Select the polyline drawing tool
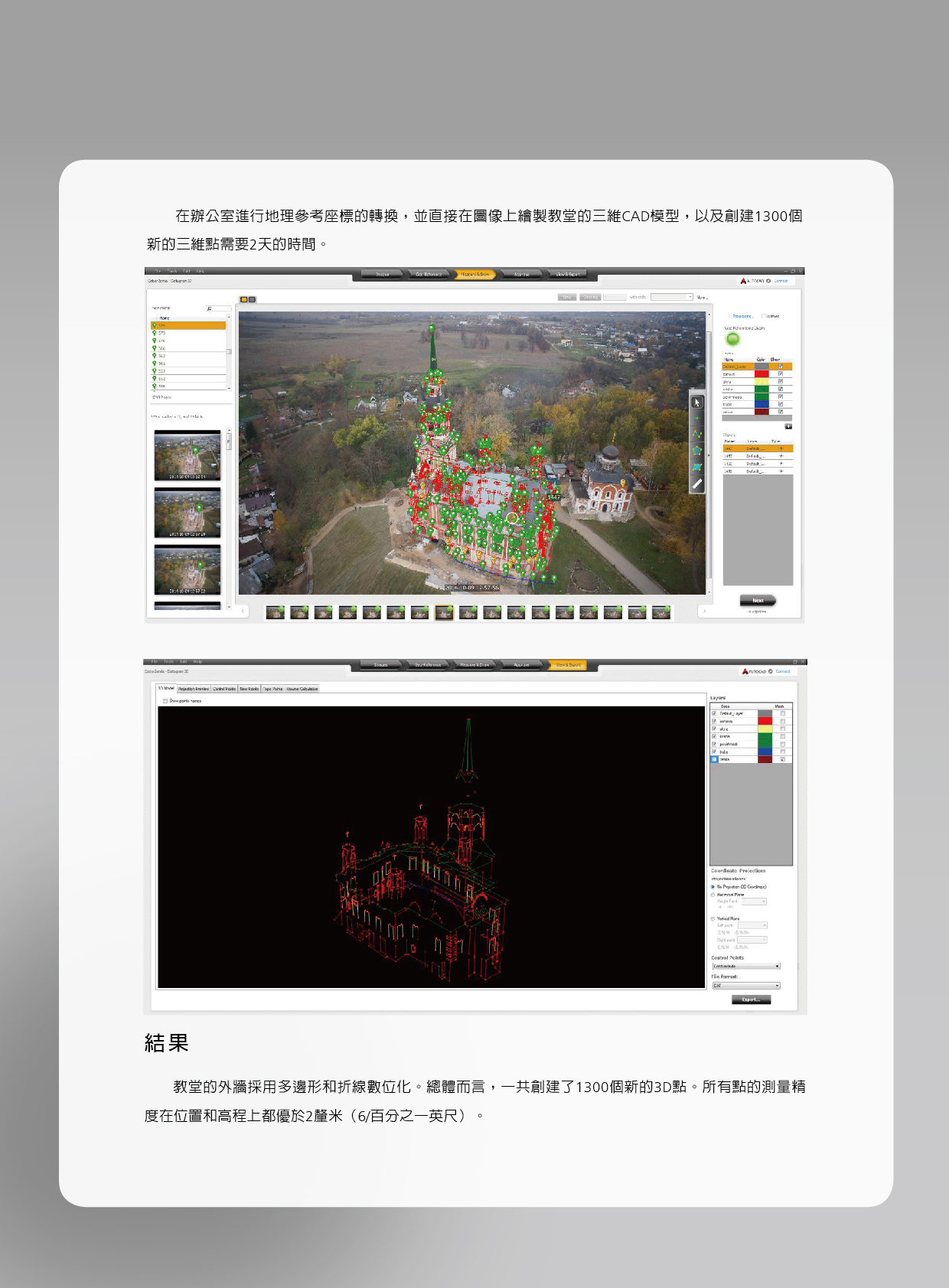Viewport: 949px width, 1288px height. (x=697, y=435)
